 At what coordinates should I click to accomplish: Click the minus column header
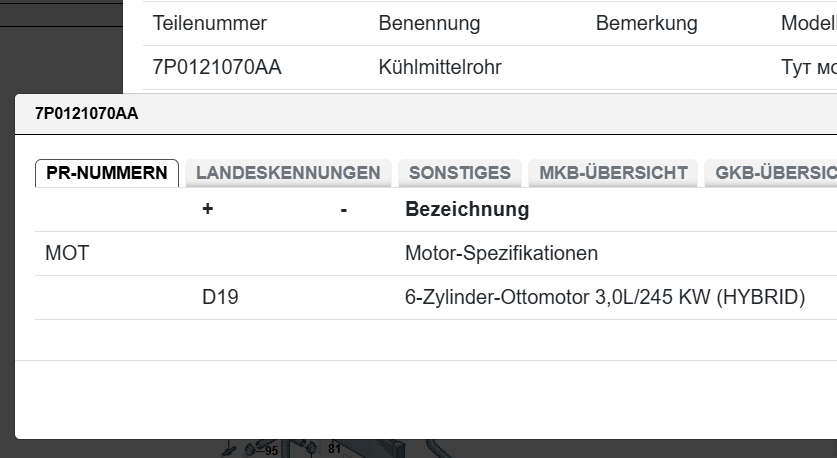343,210
